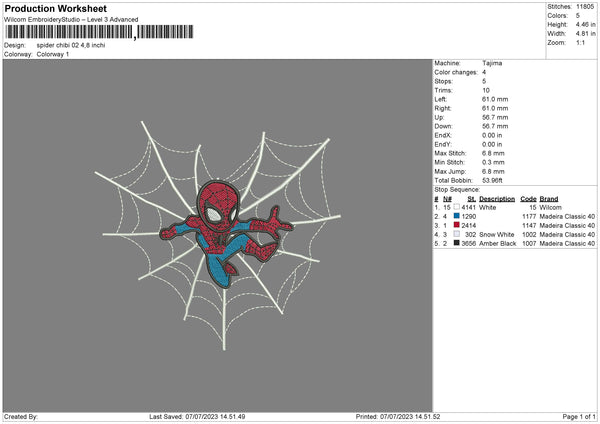The image size is (600, 424).
Task: Click the Machine value 'Tajima'
Action: coord(492,63)
